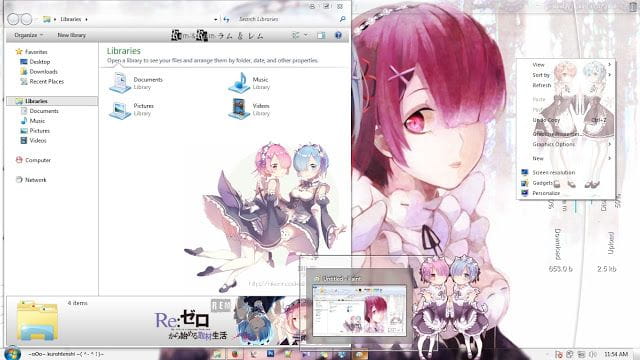Expand the New submenu arrow
Screen dimensions: 640x360
coord(609,158)
